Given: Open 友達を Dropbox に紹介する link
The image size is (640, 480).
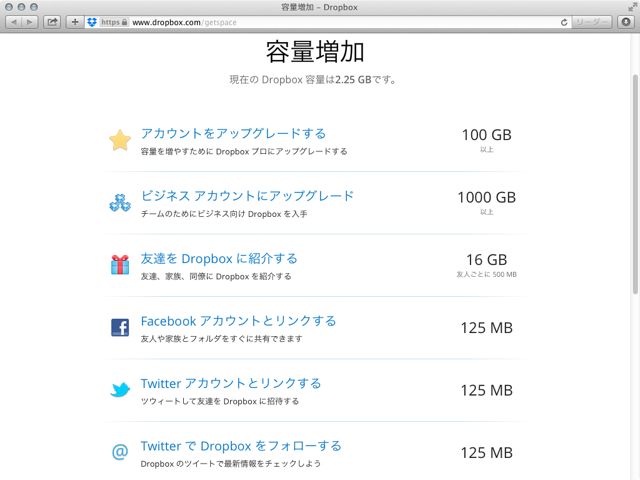Looking at the screenshot, I should point(219,259).
